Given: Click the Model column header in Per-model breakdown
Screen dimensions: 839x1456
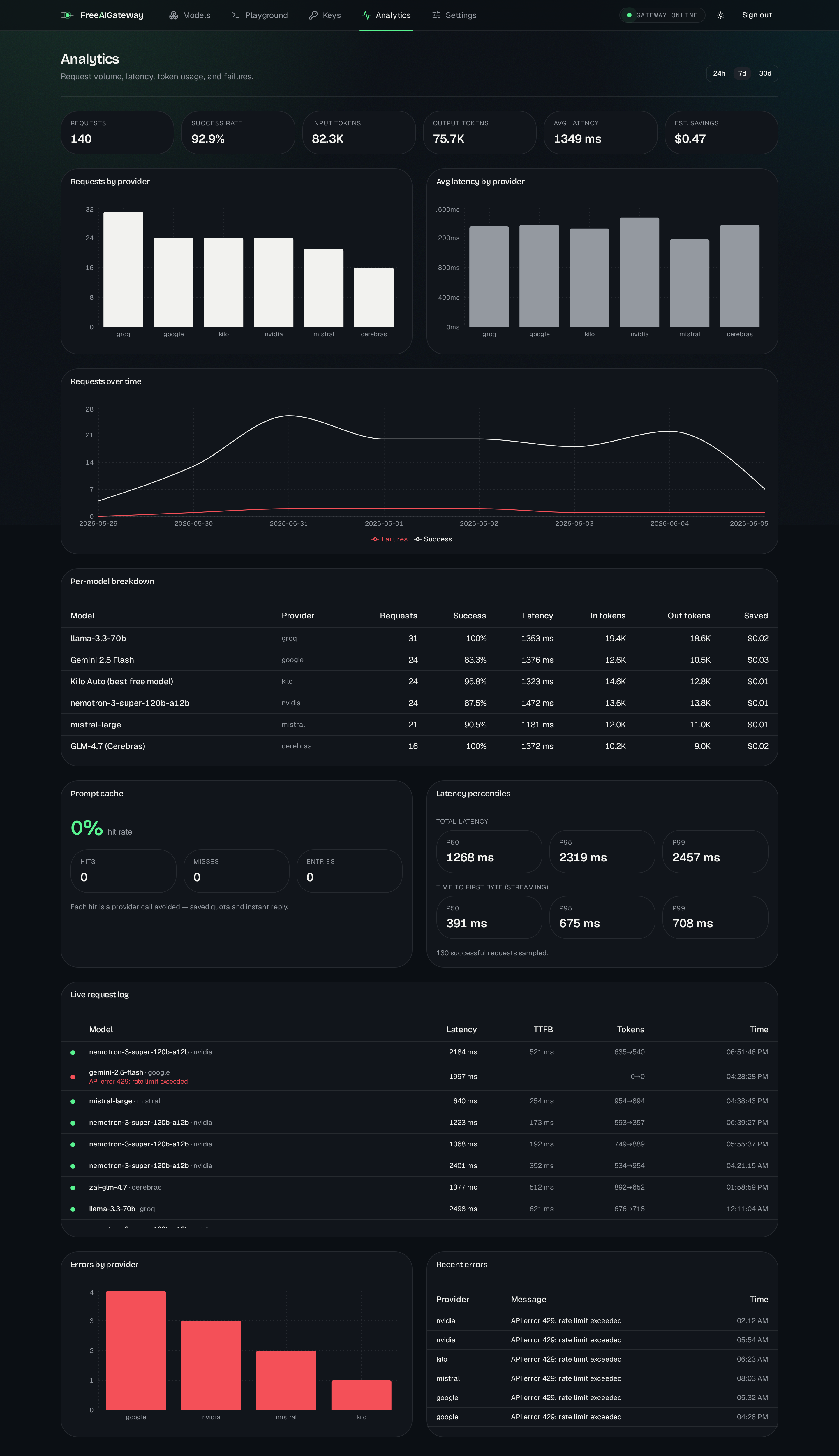Looking at the screenshot, I should (82, 616).
